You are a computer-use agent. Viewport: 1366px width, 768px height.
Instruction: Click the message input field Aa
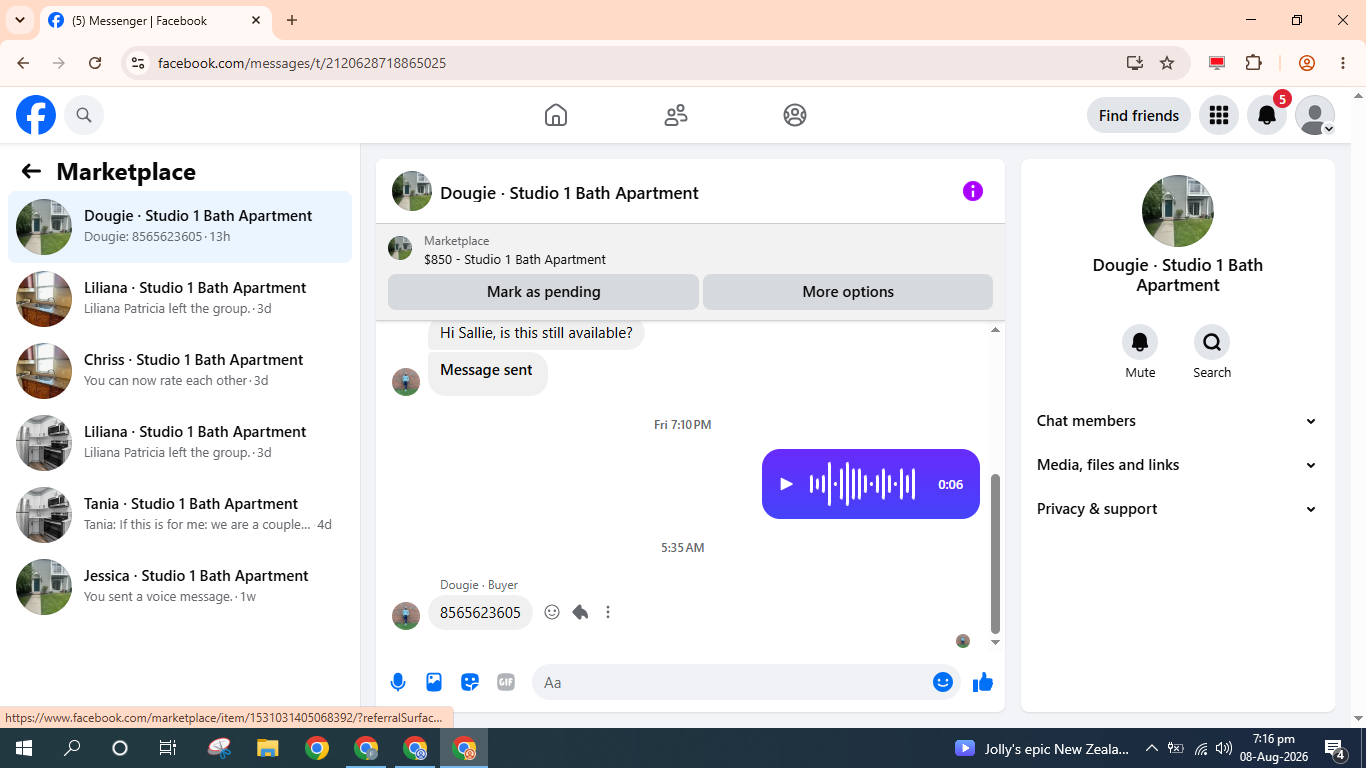730,682
